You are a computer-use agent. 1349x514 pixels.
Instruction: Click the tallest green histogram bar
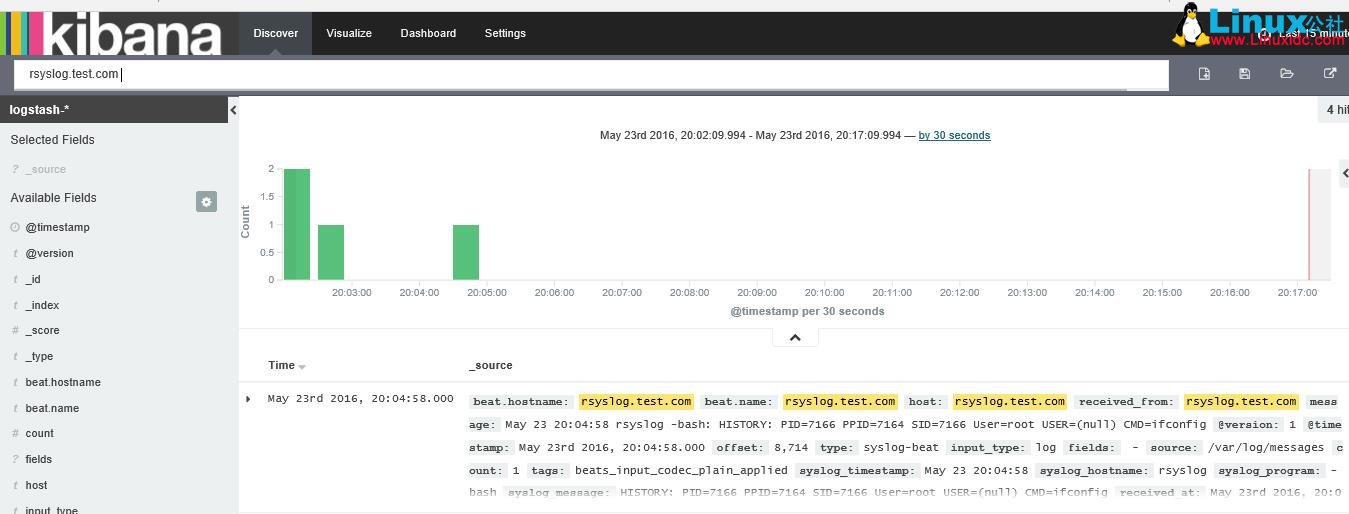coord(297,224)
